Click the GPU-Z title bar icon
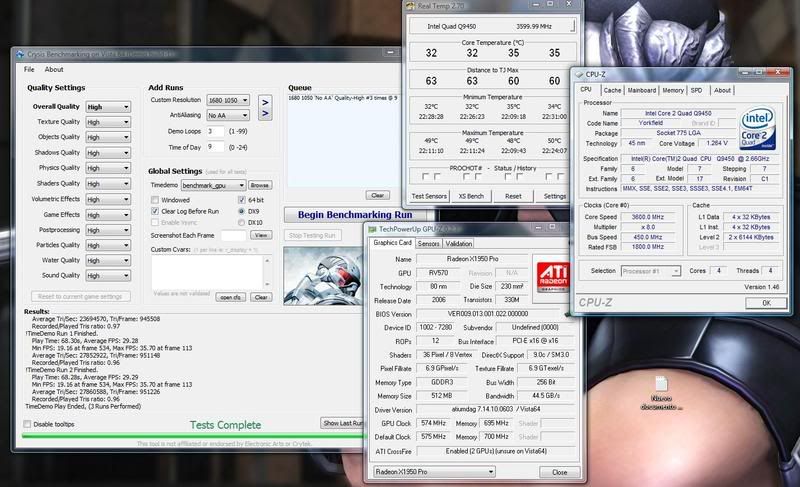The width and height of the screenshot is (800, 487). tap(372, 229)
